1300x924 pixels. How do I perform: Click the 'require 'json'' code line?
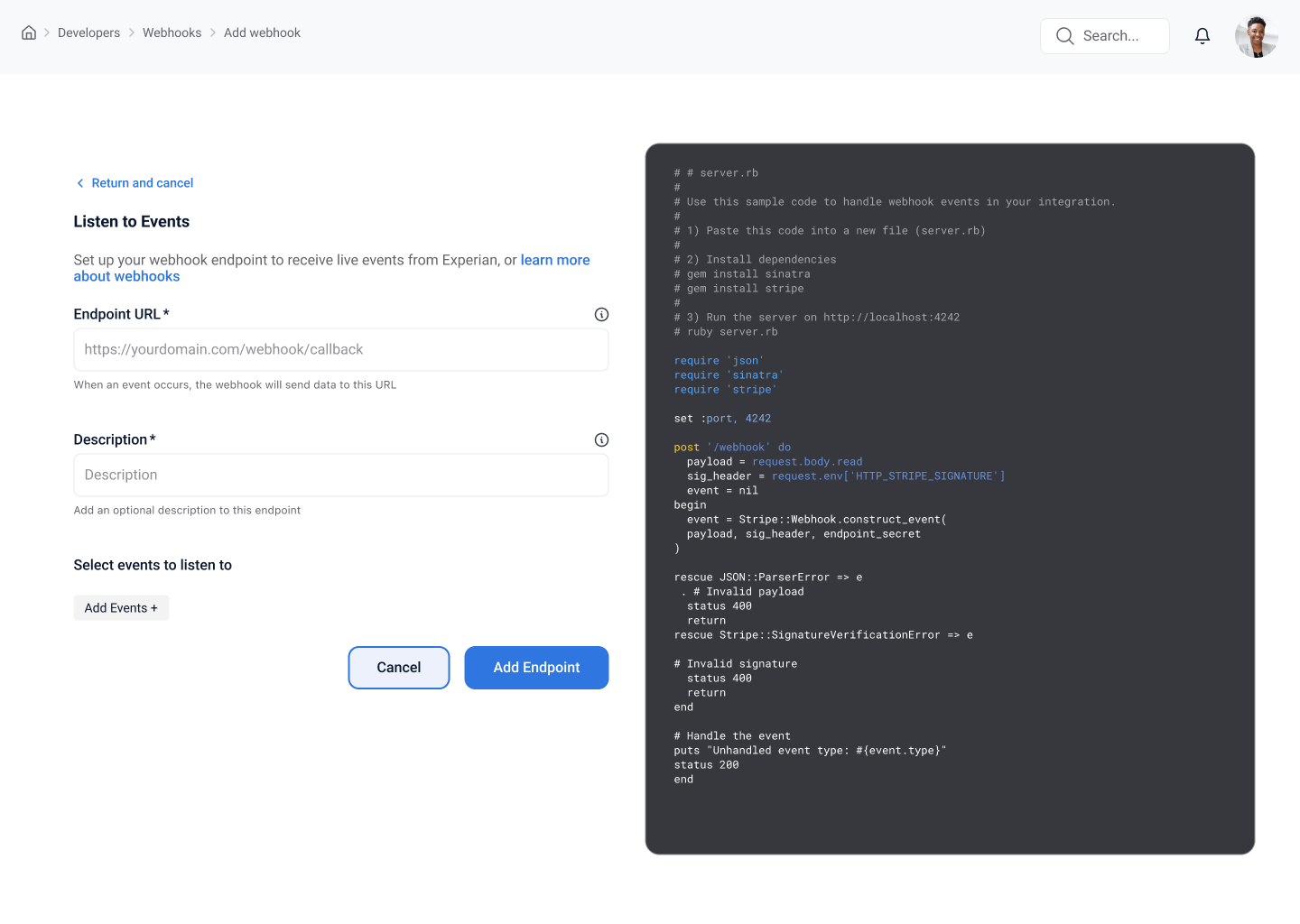click(x=719, y=361)
